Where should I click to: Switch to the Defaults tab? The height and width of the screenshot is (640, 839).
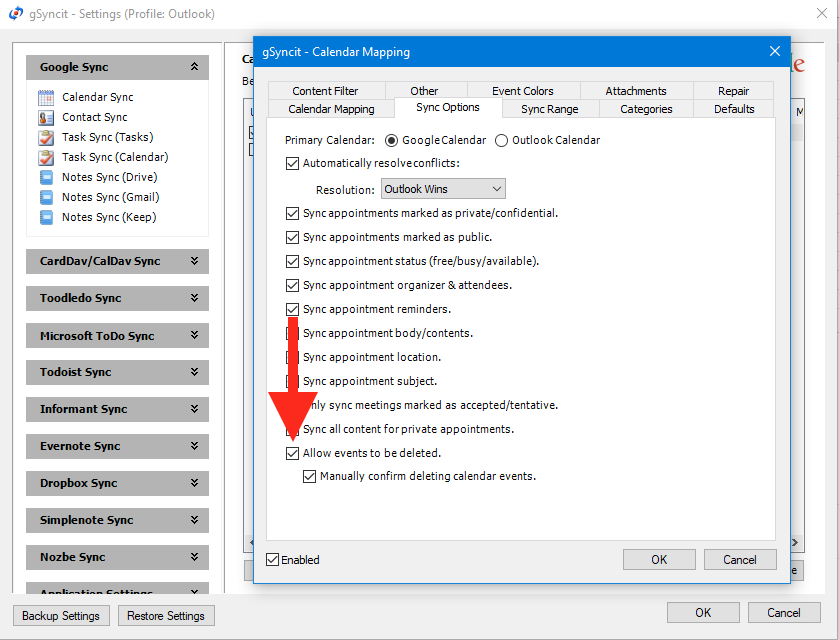[x=734, y=109]
